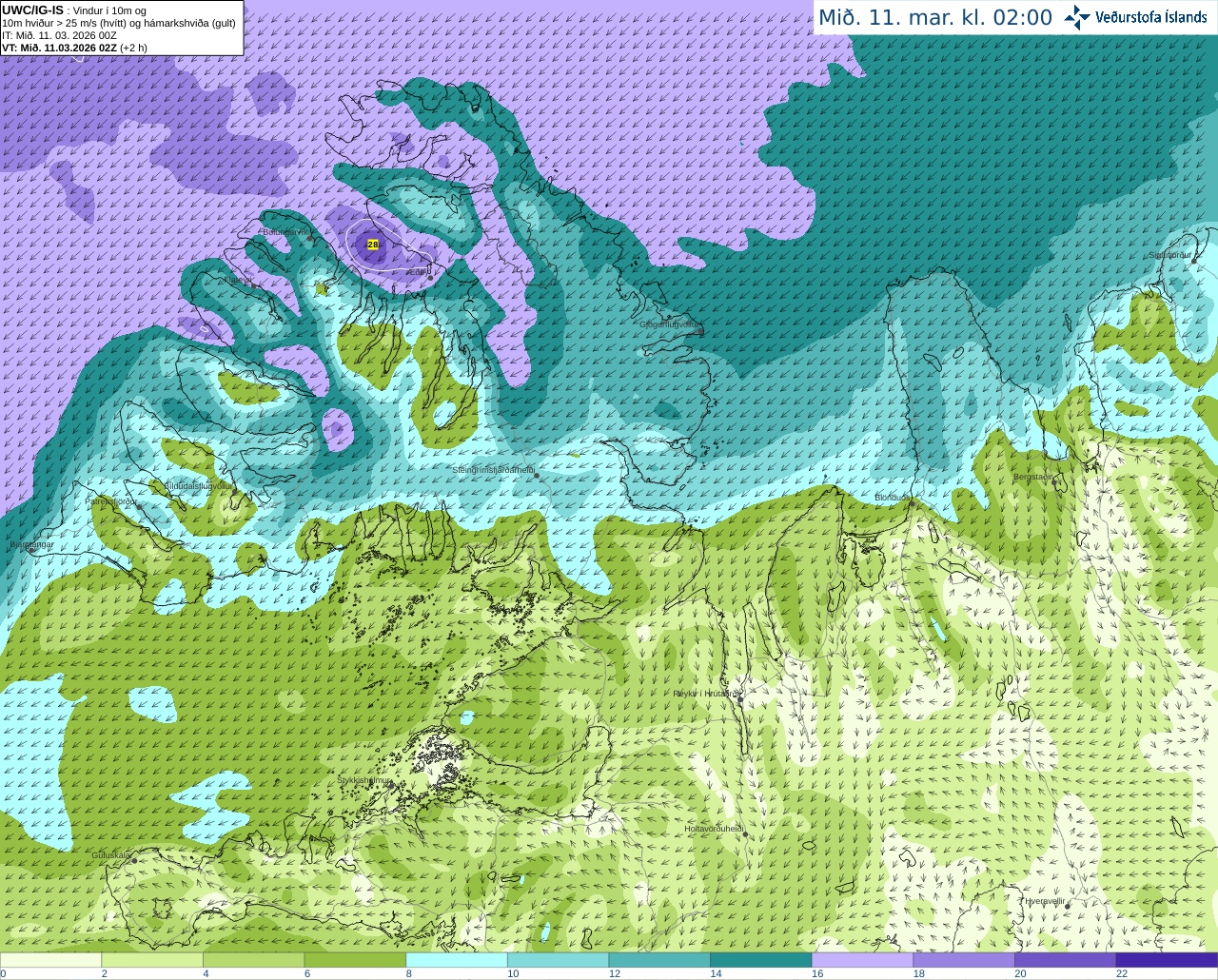The width and height of the screenshot is (1218, 980).
Task: Click the Hveravellir station label
Action: pyautogui.click(x=1045, y=900)
